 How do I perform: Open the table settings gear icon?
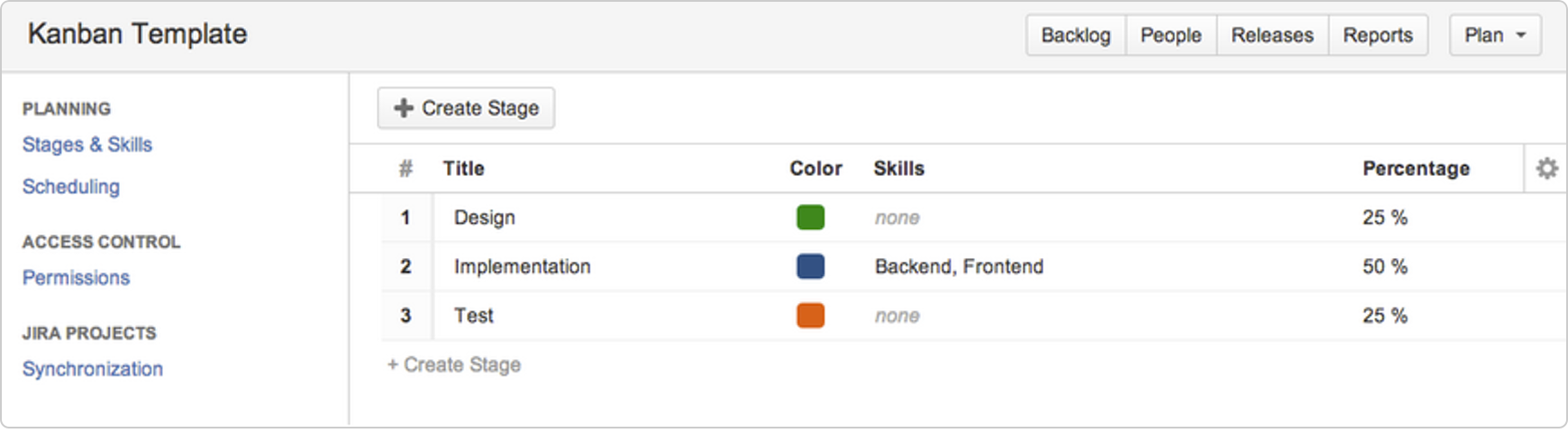click(x=1546, y=168)
